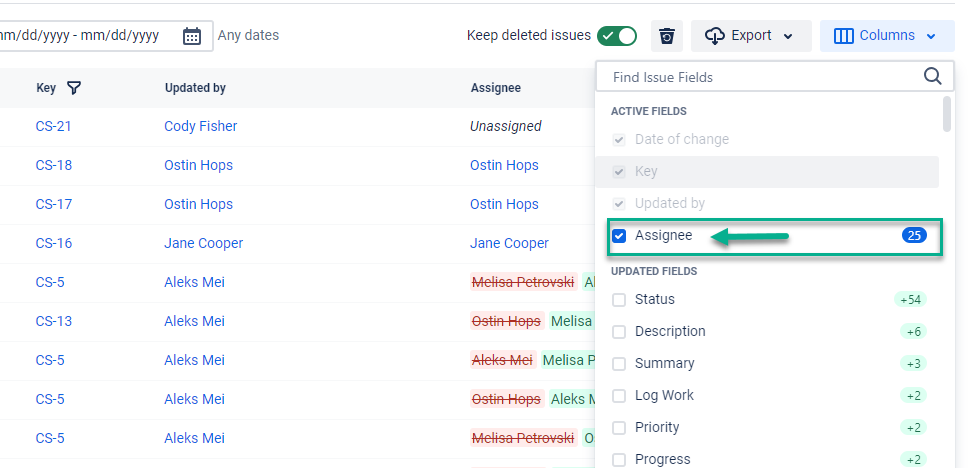This screenshot has height=468, width=968.
Task: Open the Columns dropdown
Action: point(887,36)
